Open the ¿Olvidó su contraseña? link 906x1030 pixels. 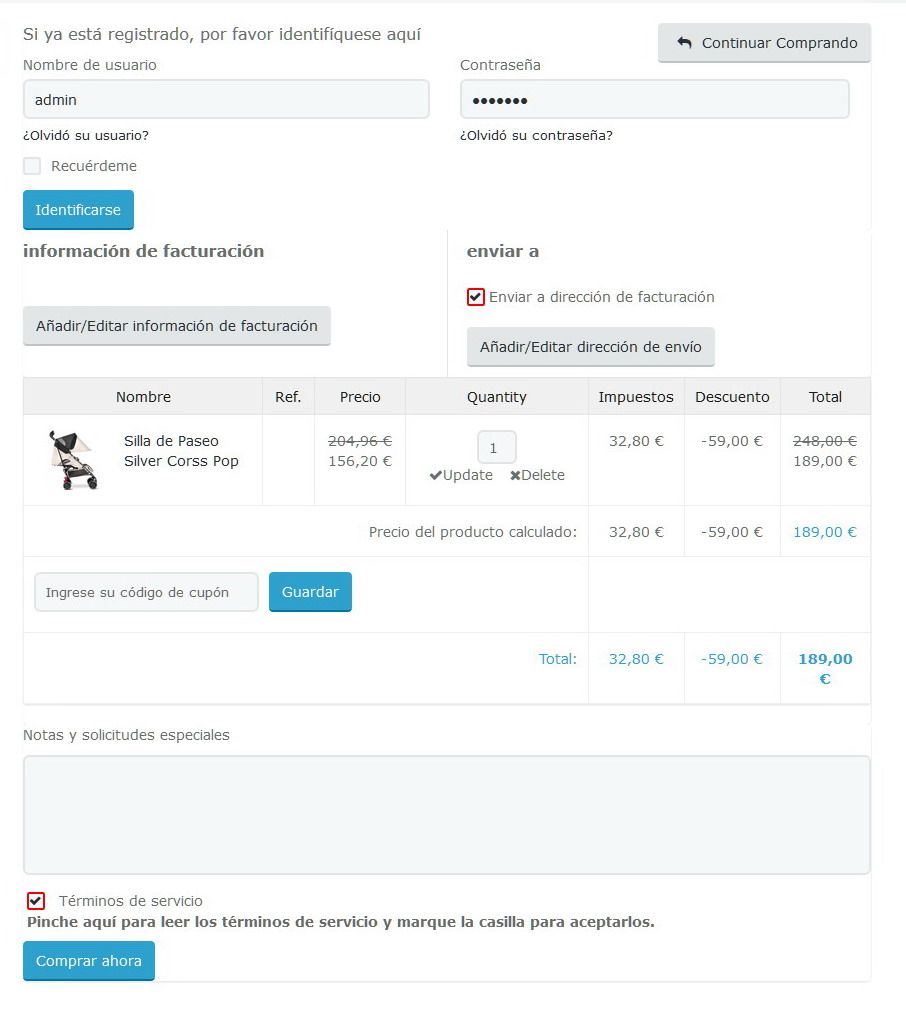coord(536,135)
